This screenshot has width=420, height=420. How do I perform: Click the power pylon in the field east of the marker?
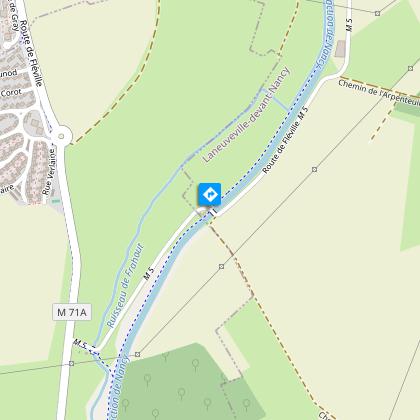click(x=314, y=170)
